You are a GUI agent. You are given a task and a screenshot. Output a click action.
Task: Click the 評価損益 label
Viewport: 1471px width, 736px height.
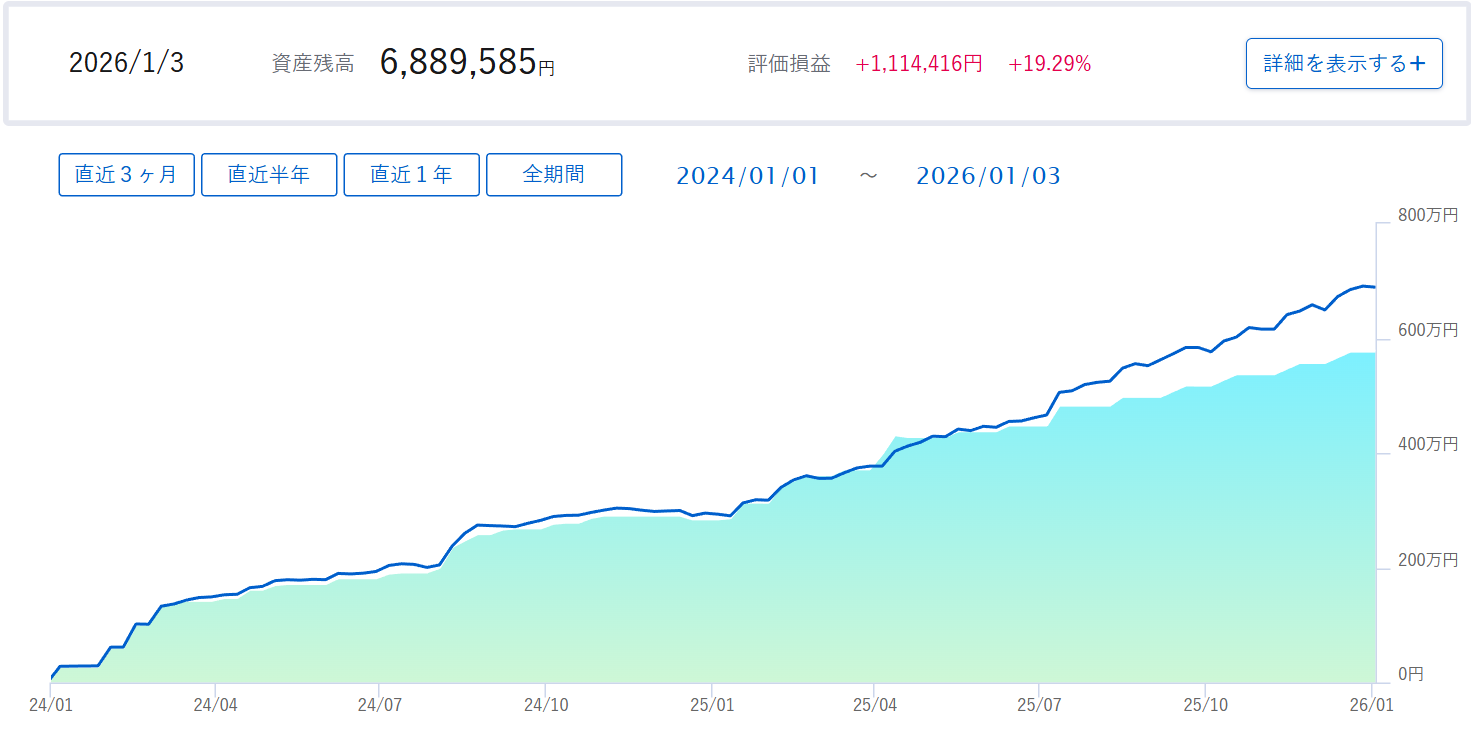pos(787,64)
